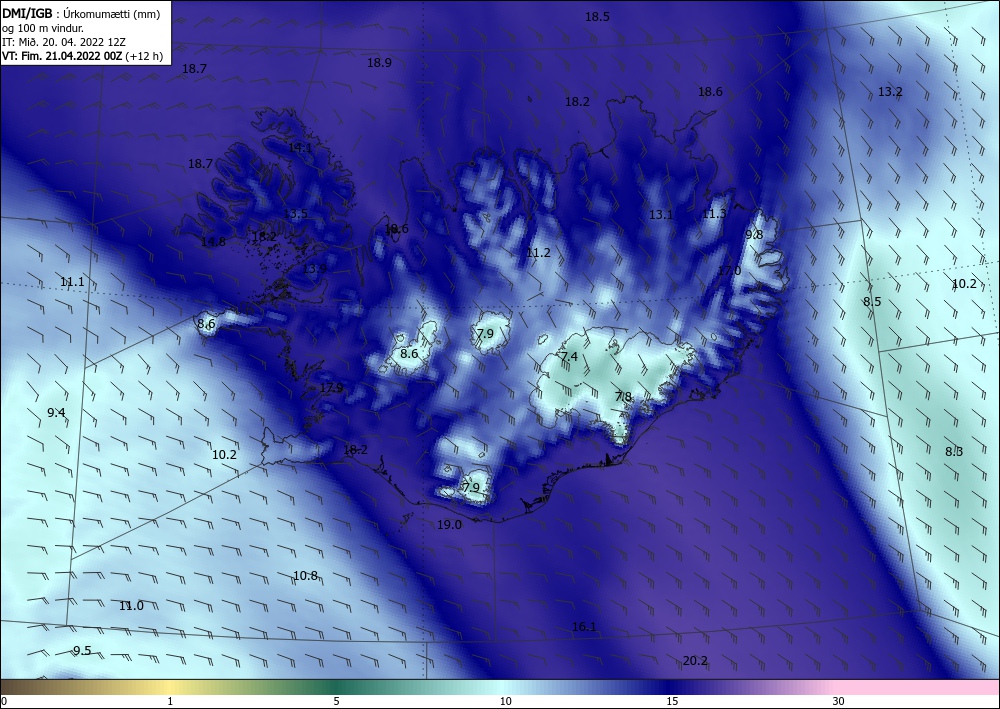Click the map value "14.8"
Viewport: 1000px width, 709px height.
[x=213, y=242]
